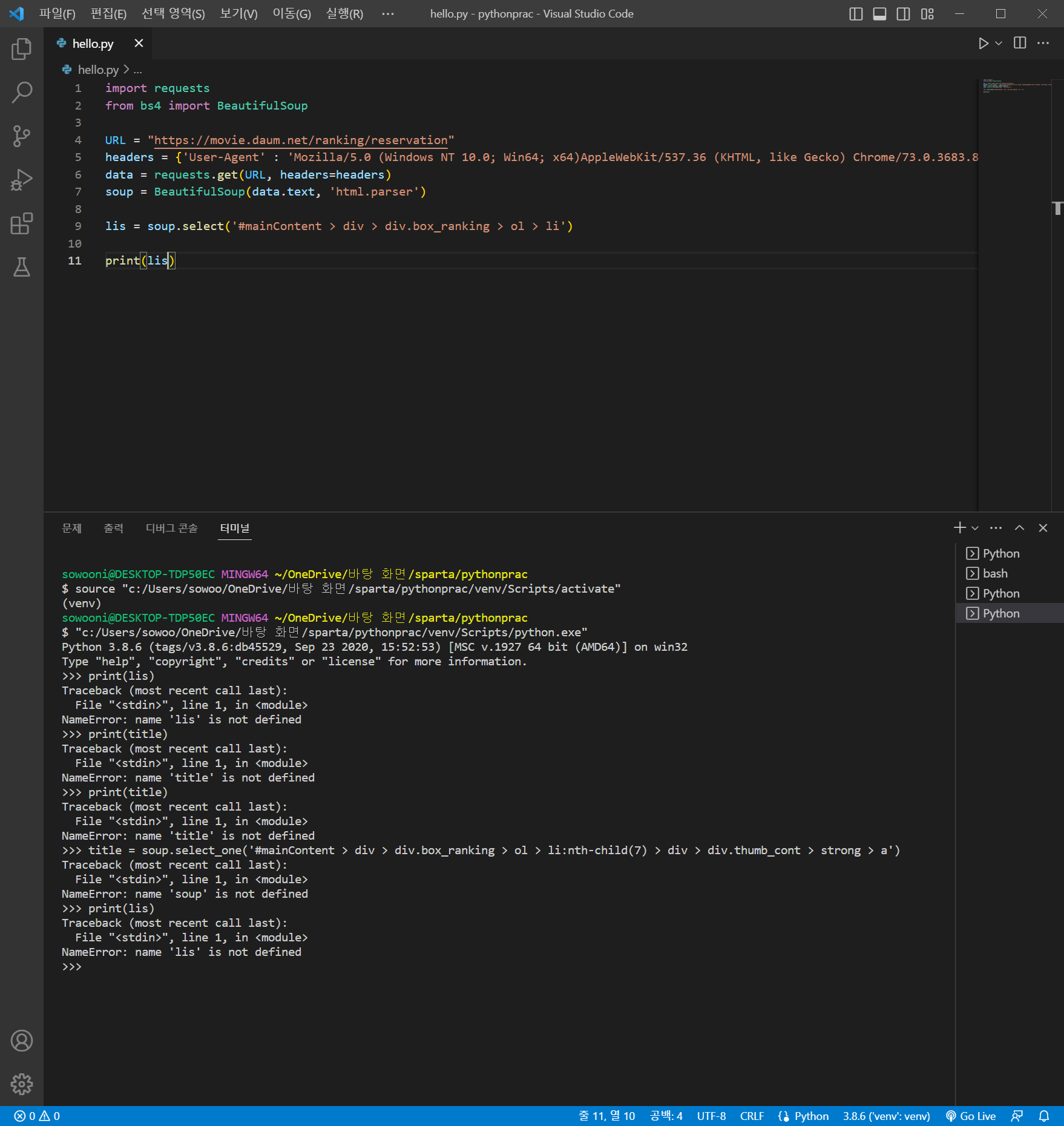This screenshot has height=1126, width=1064.
Task: Open the Testing flask view
Action: pyautogui.click(x=22, y=267)
